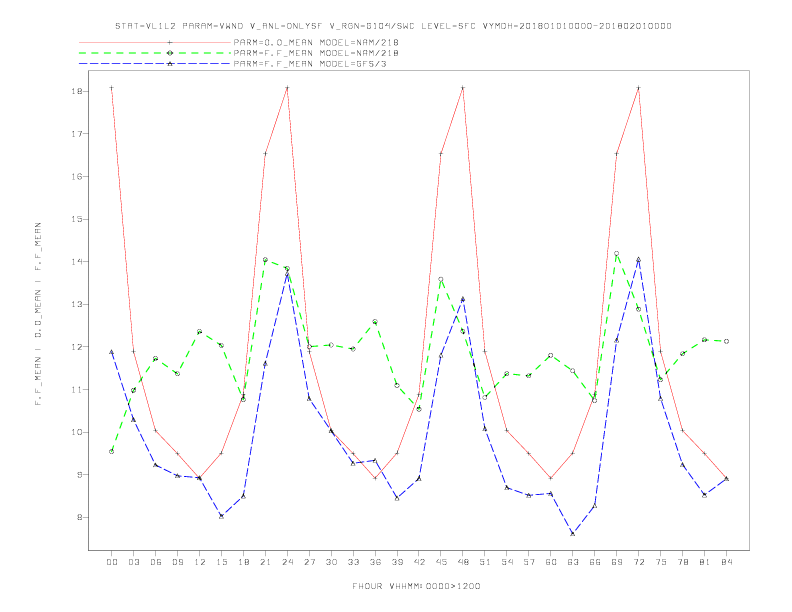Click x-axis tick label 06
The height and width of the screenshot is (612, 792).
(x=156, y=562)
